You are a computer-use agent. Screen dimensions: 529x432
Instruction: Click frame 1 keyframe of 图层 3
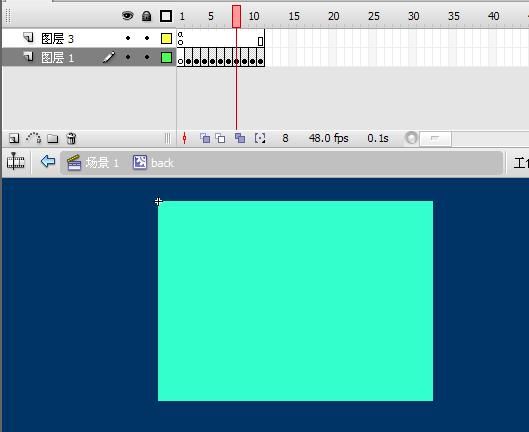180,38
